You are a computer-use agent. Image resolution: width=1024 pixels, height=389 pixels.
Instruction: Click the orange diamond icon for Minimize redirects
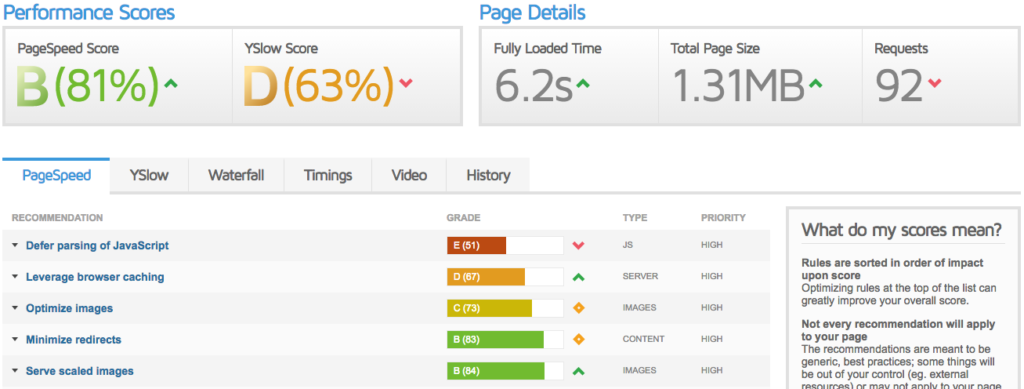[x=578, y=339]
